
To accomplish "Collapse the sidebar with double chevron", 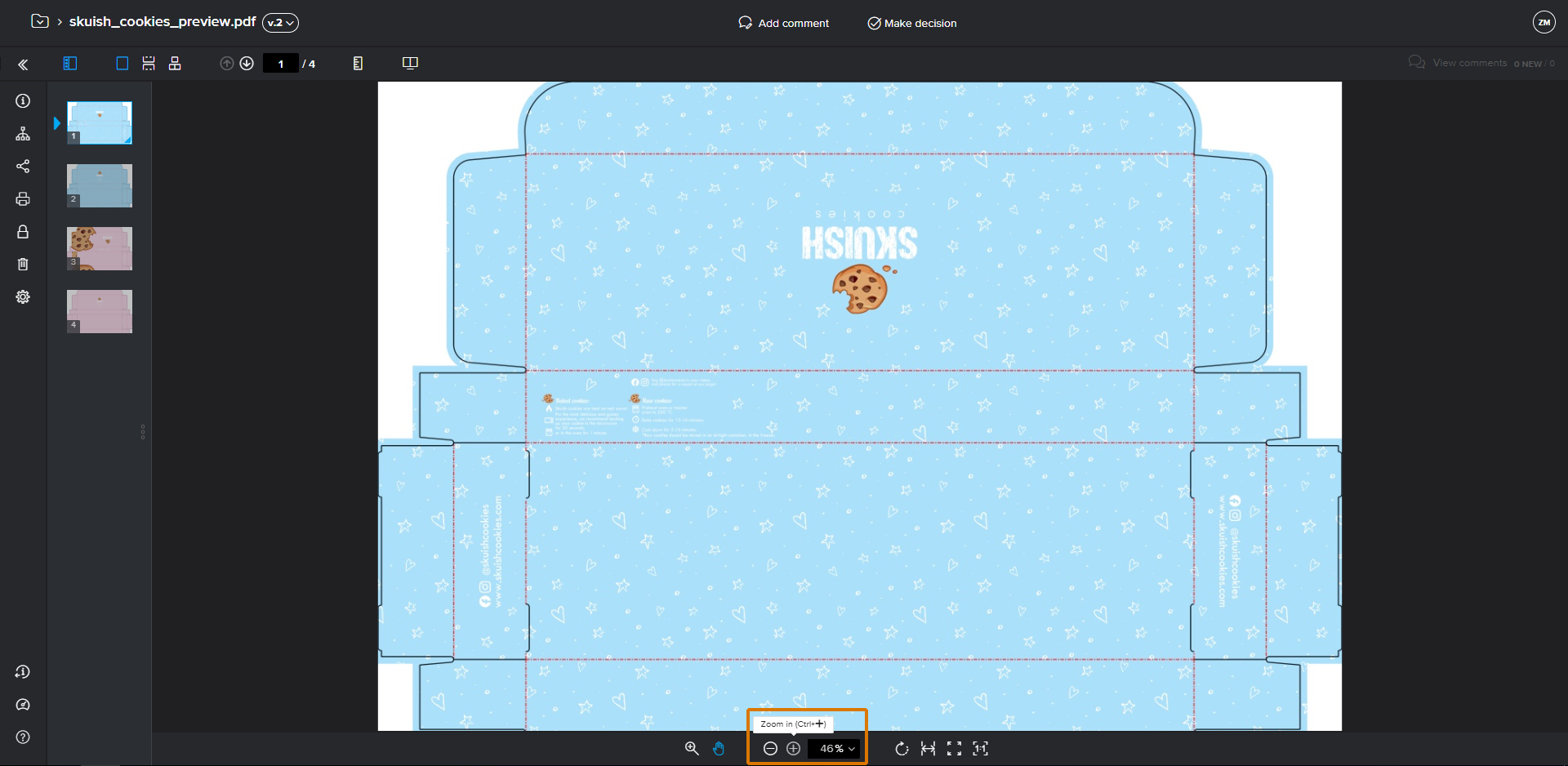I will point(23,65).
